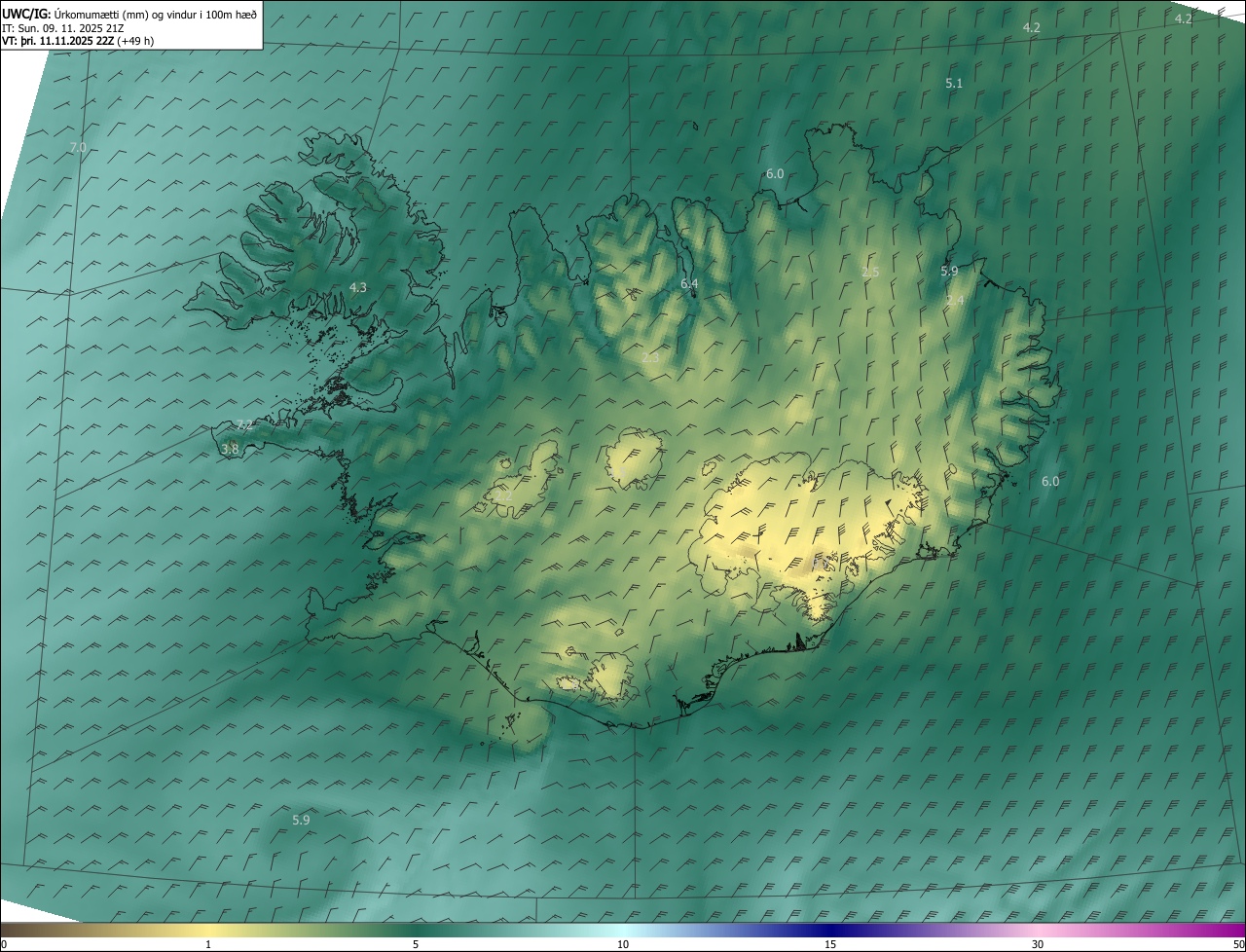The height and width of the screenshot is (952, 1246).
Task: Click the 30 tick on the color scale
Action: 1038,945
